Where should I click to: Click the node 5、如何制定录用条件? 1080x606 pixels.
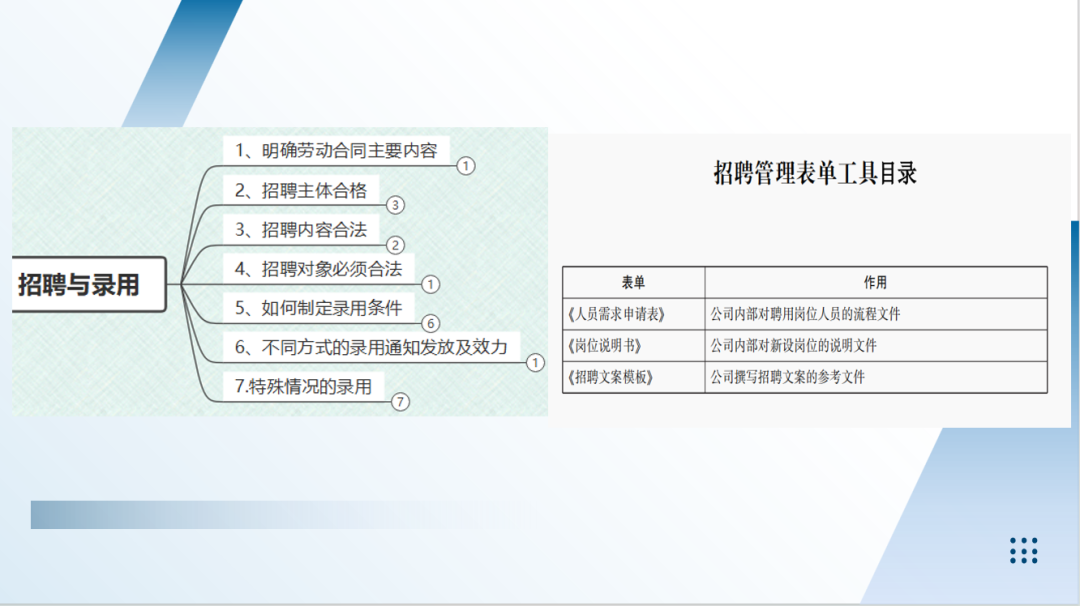pyautogui.click(x=320, y=307)
